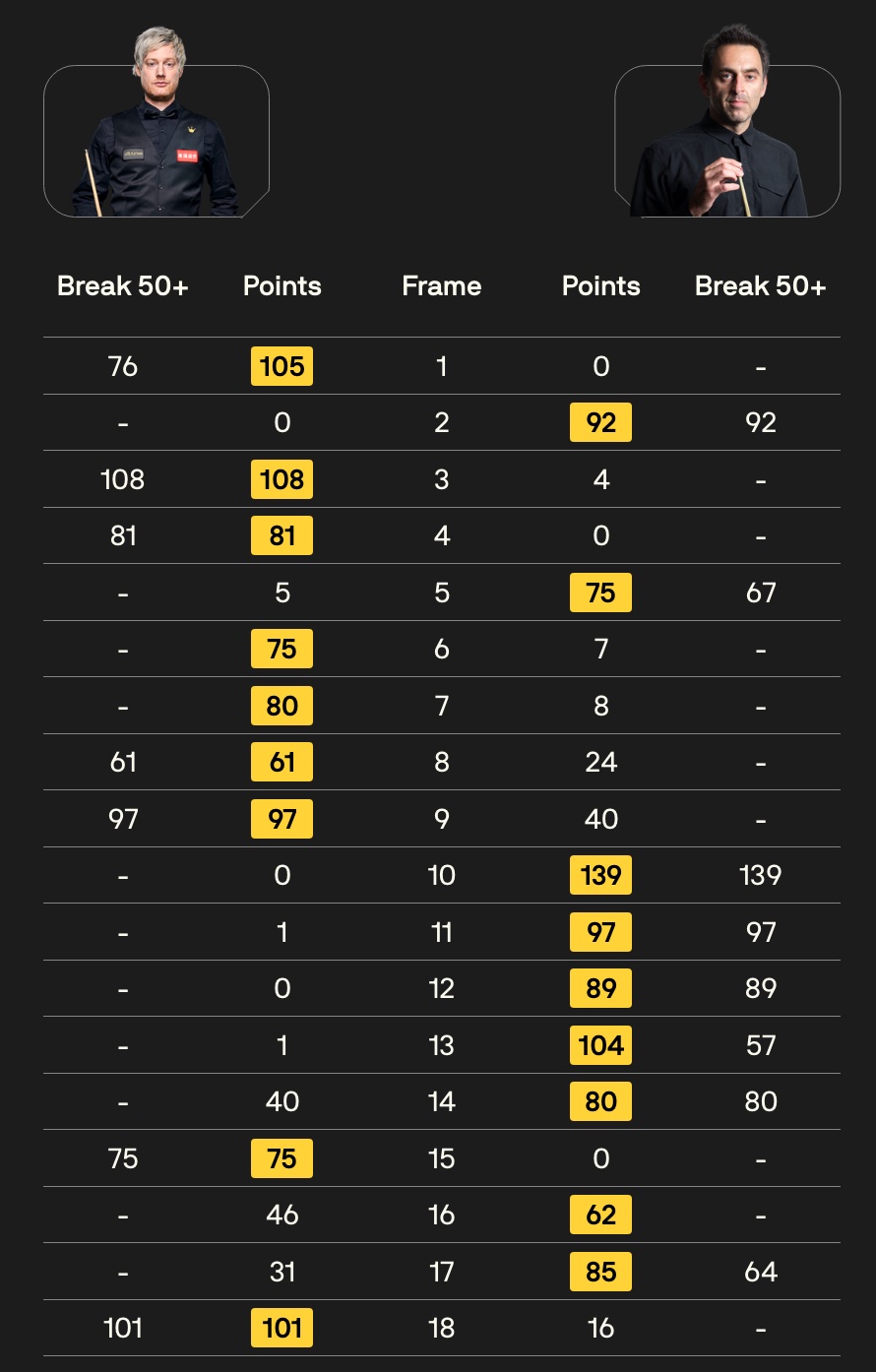The width and height of the screenshot is (876, 1372).
Task: Click the 67 break value in frame 5
Action: (x=760, y=592)
